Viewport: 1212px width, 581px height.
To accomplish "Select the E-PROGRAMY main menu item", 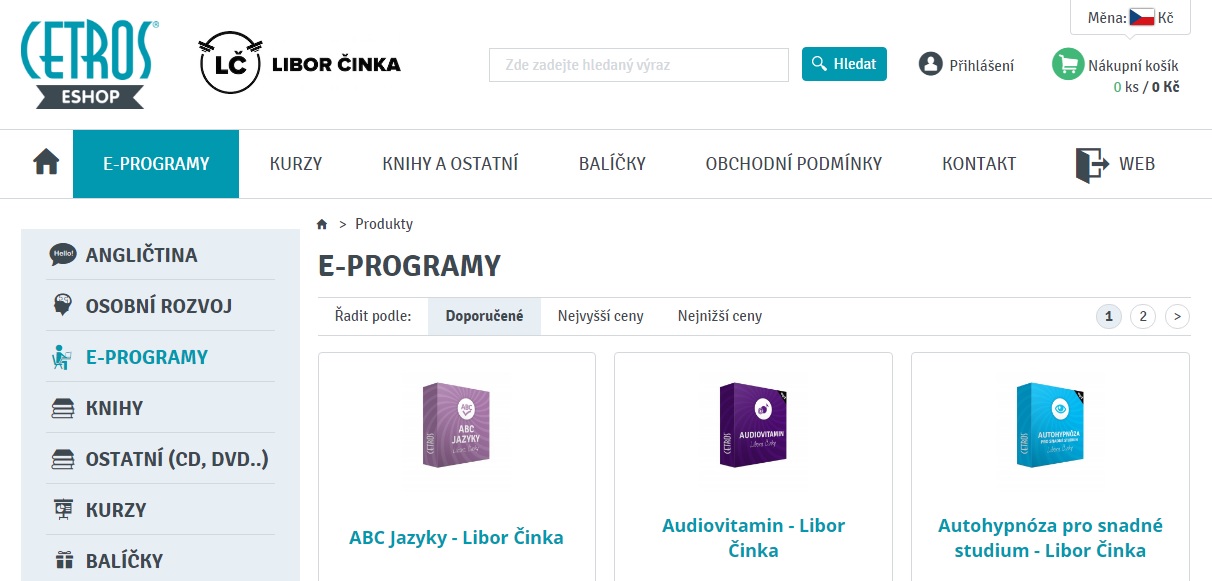I will (156, 164).
